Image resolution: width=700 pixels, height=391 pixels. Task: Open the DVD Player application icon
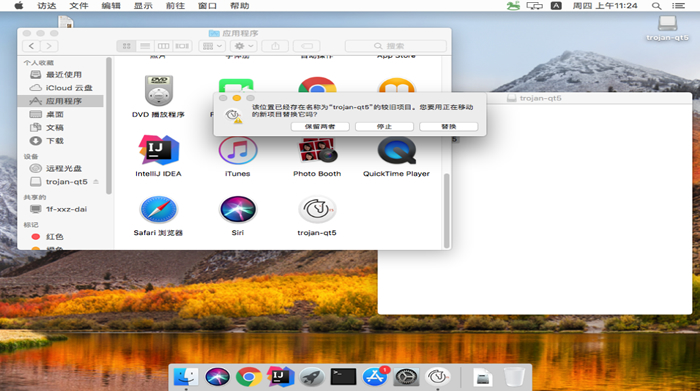(158, 90)
